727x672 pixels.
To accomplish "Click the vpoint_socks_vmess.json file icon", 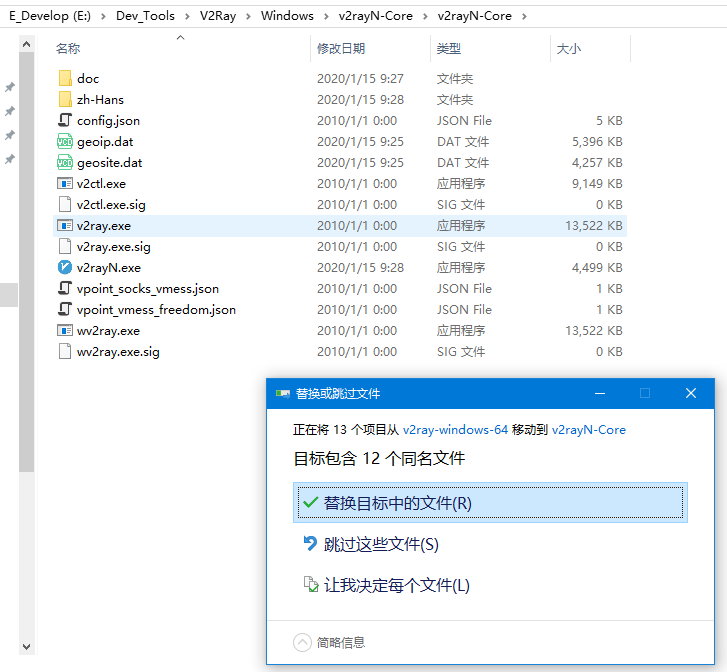I will tap(65, 288).
